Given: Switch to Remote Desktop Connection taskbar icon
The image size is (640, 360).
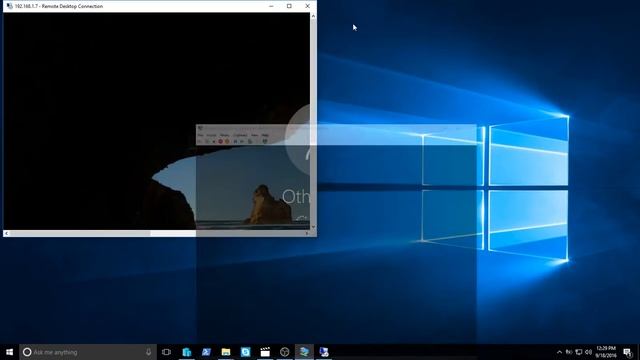Looking at the screenshot, I should pyautogui.click(x=324, y=352).
